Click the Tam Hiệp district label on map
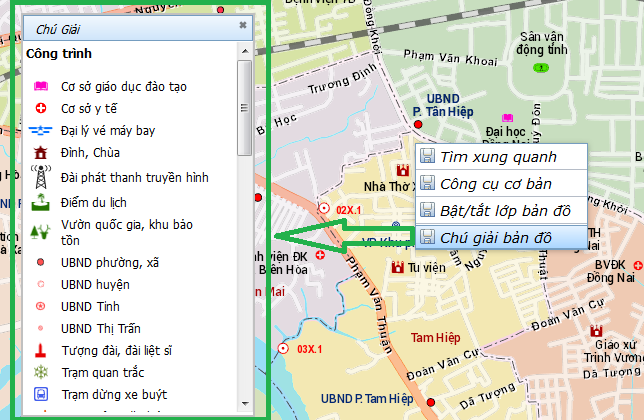 (x=436, y=337)
